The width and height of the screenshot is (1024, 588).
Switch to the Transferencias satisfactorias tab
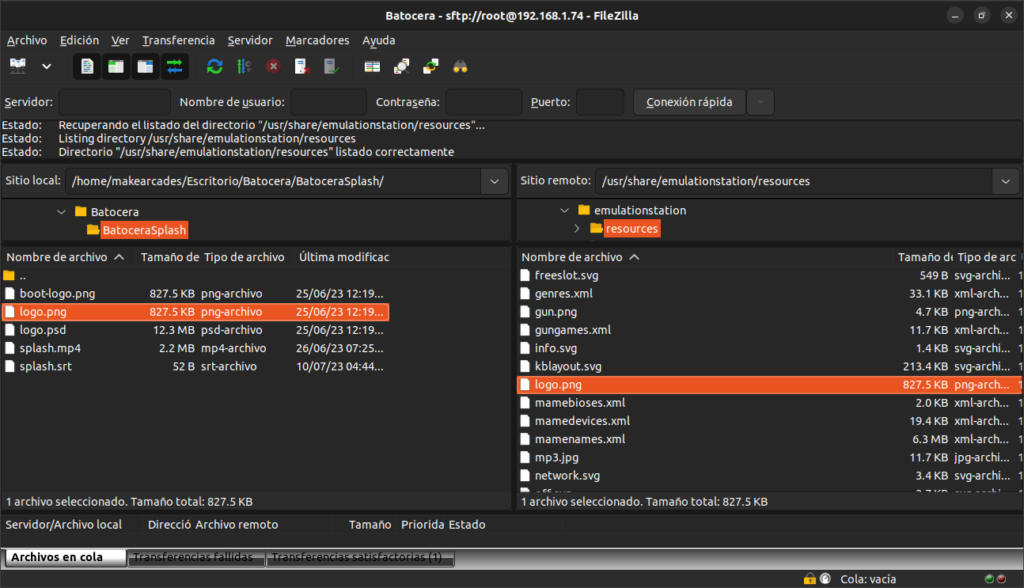(359, 557)
